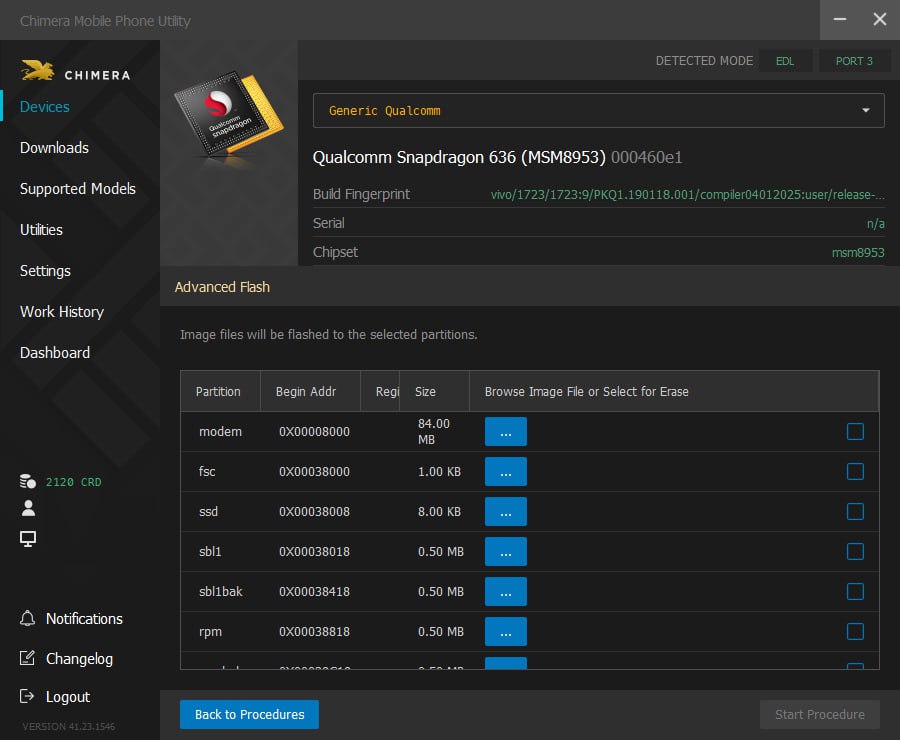Enable the sbl1bak partition checkbox
Screen dimensions: 900x740
coord(855,592)
